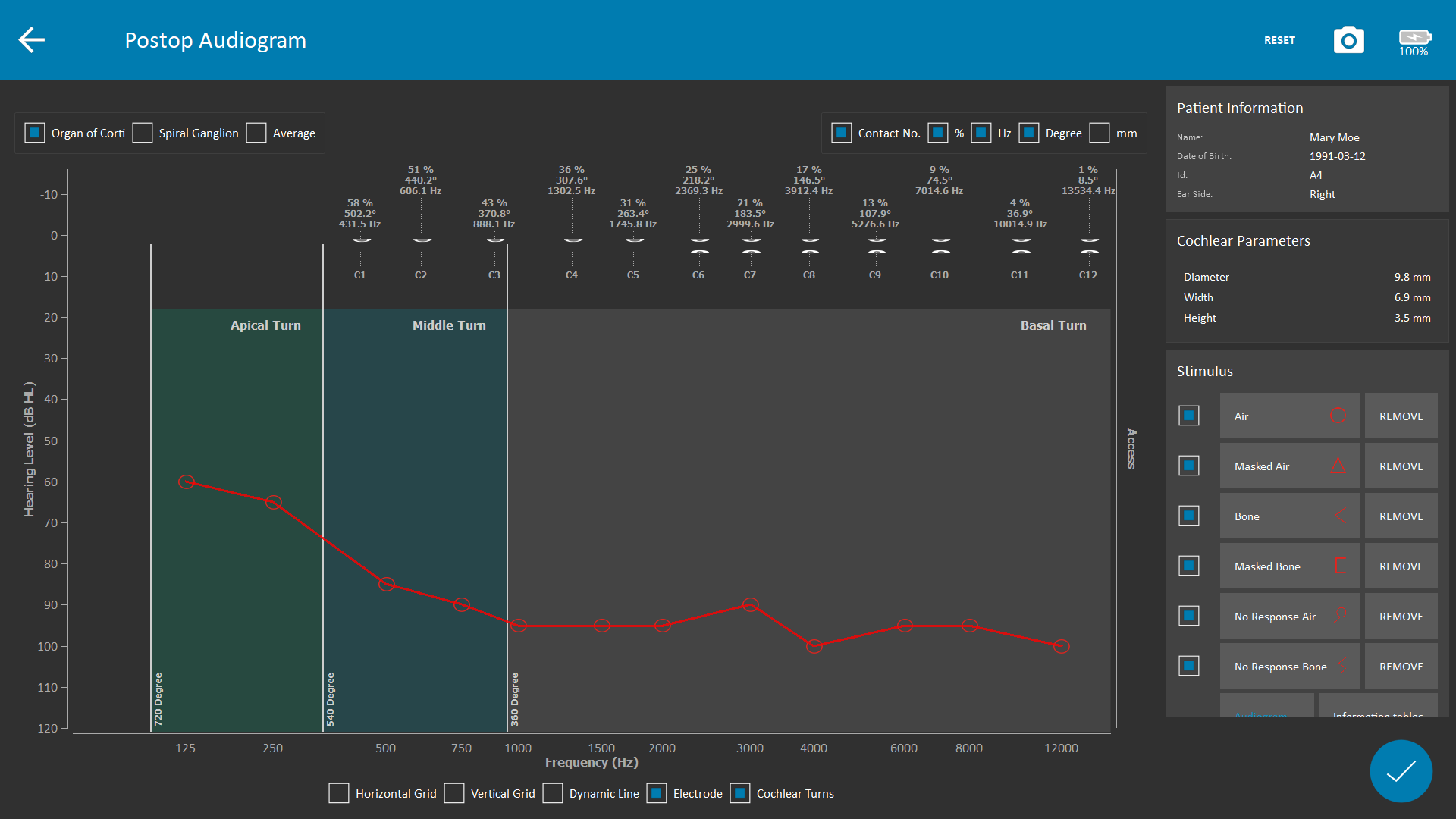This screenshot has width=1456, height=819.
Task: Toggle the Organ of Corti checkbox
Action: pyautogui.click(x=36, y=132)
